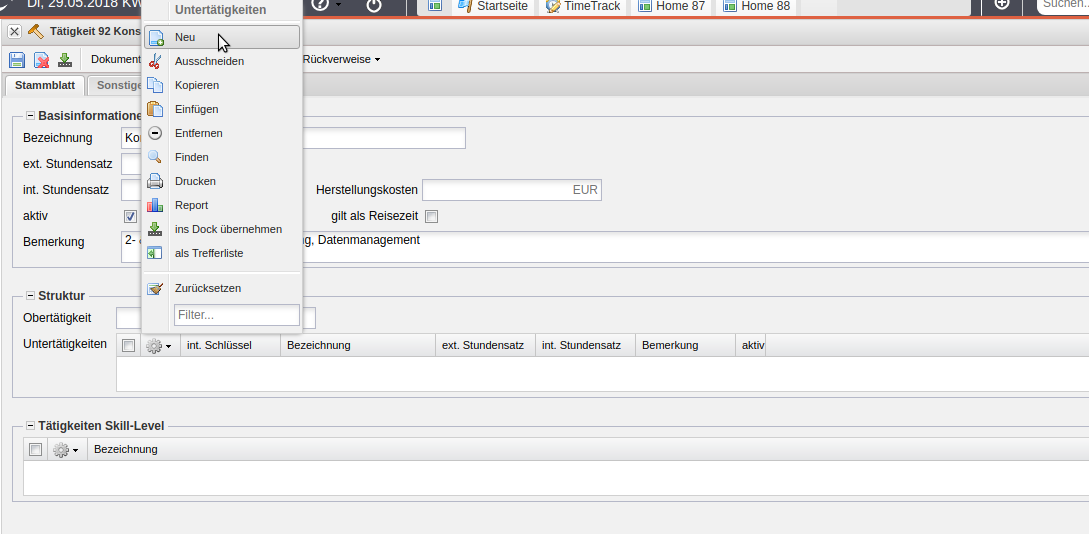Open gear dropdown in Tätigkeiten Skill-Level table
Image resolution: width=1089 pixels, height=534 pixels.
coord(66,450)
